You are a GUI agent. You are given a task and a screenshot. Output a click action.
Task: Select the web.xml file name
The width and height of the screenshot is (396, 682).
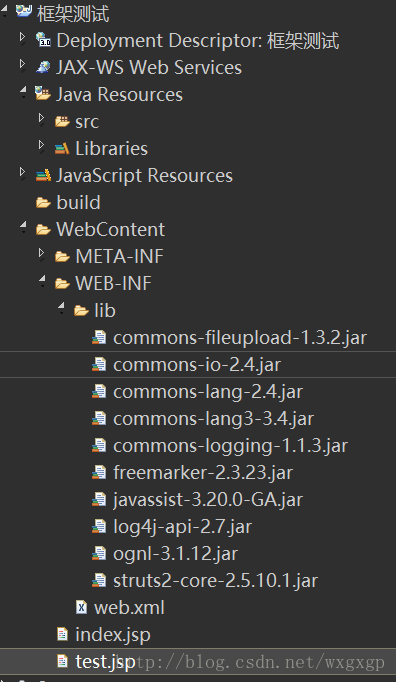pos(129,608)
